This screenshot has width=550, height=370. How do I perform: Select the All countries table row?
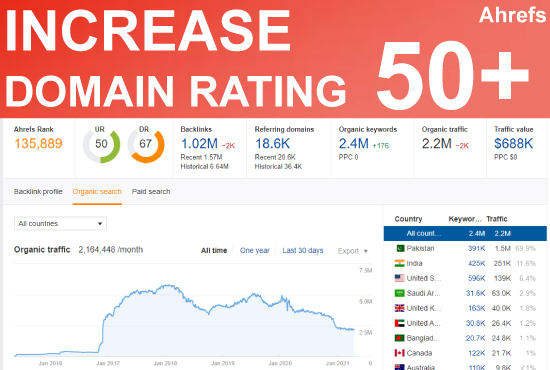coord(465,233)
